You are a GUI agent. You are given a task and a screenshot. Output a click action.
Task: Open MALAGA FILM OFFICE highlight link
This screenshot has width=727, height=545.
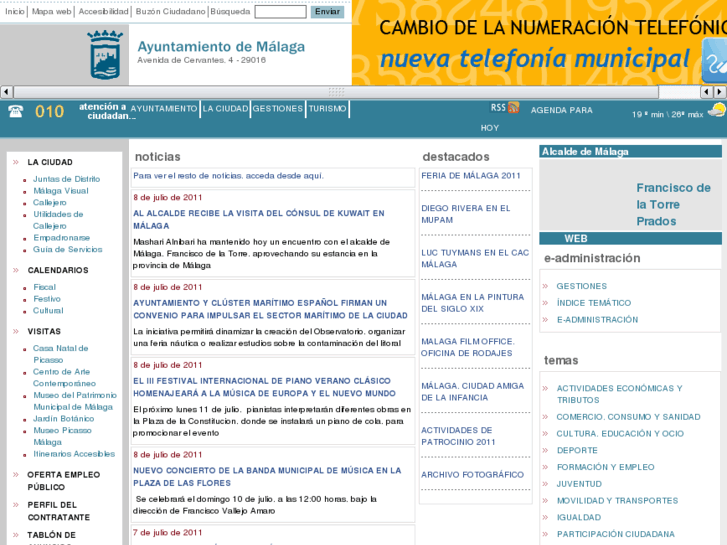[x=467, y=347]
